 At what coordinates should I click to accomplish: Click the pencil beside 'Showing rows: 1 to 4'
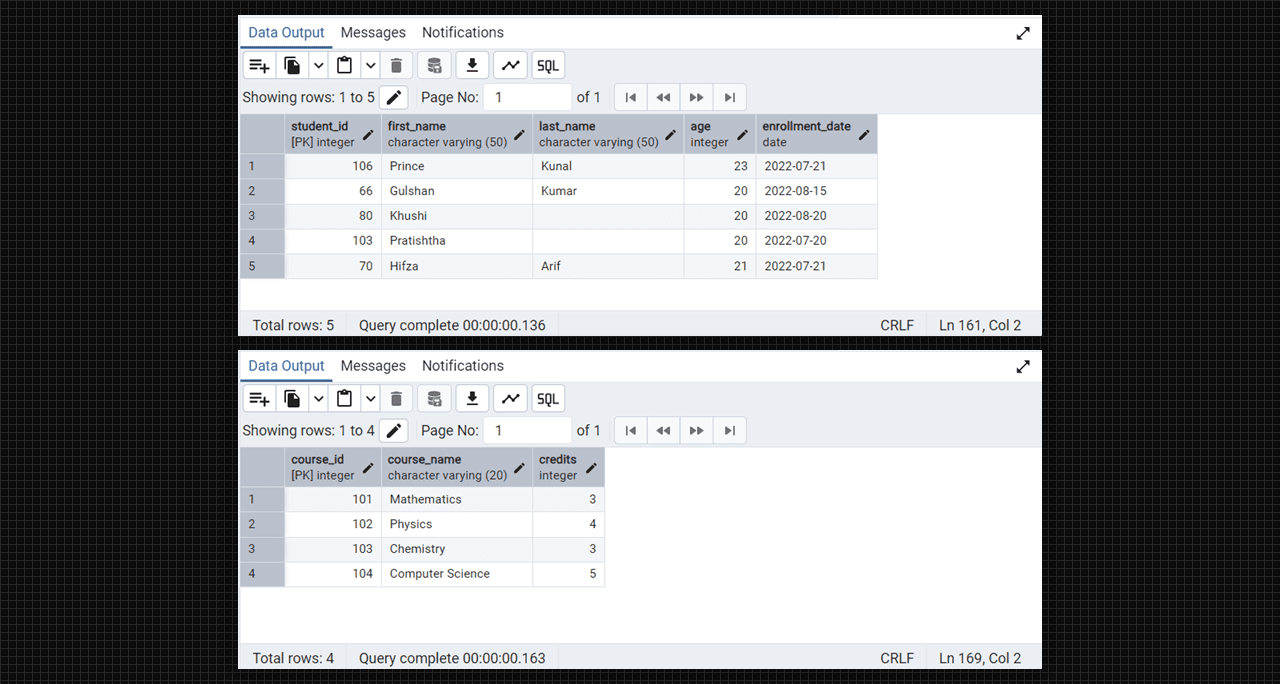pyautogui.click(x=394, y=430)
